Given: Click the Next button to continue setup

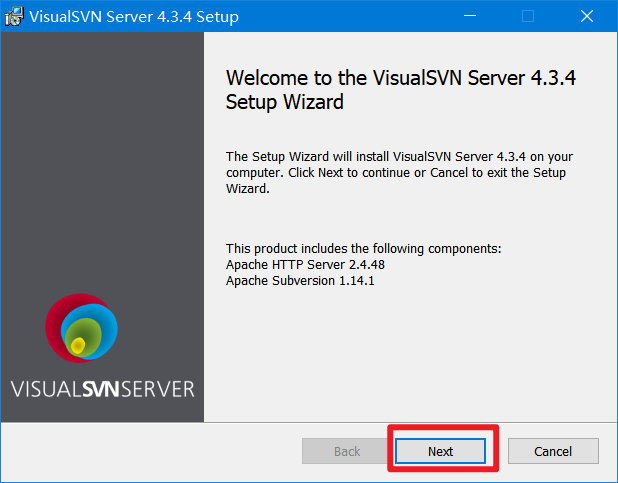Looking at the screenshot, I should tap(440, 451).
